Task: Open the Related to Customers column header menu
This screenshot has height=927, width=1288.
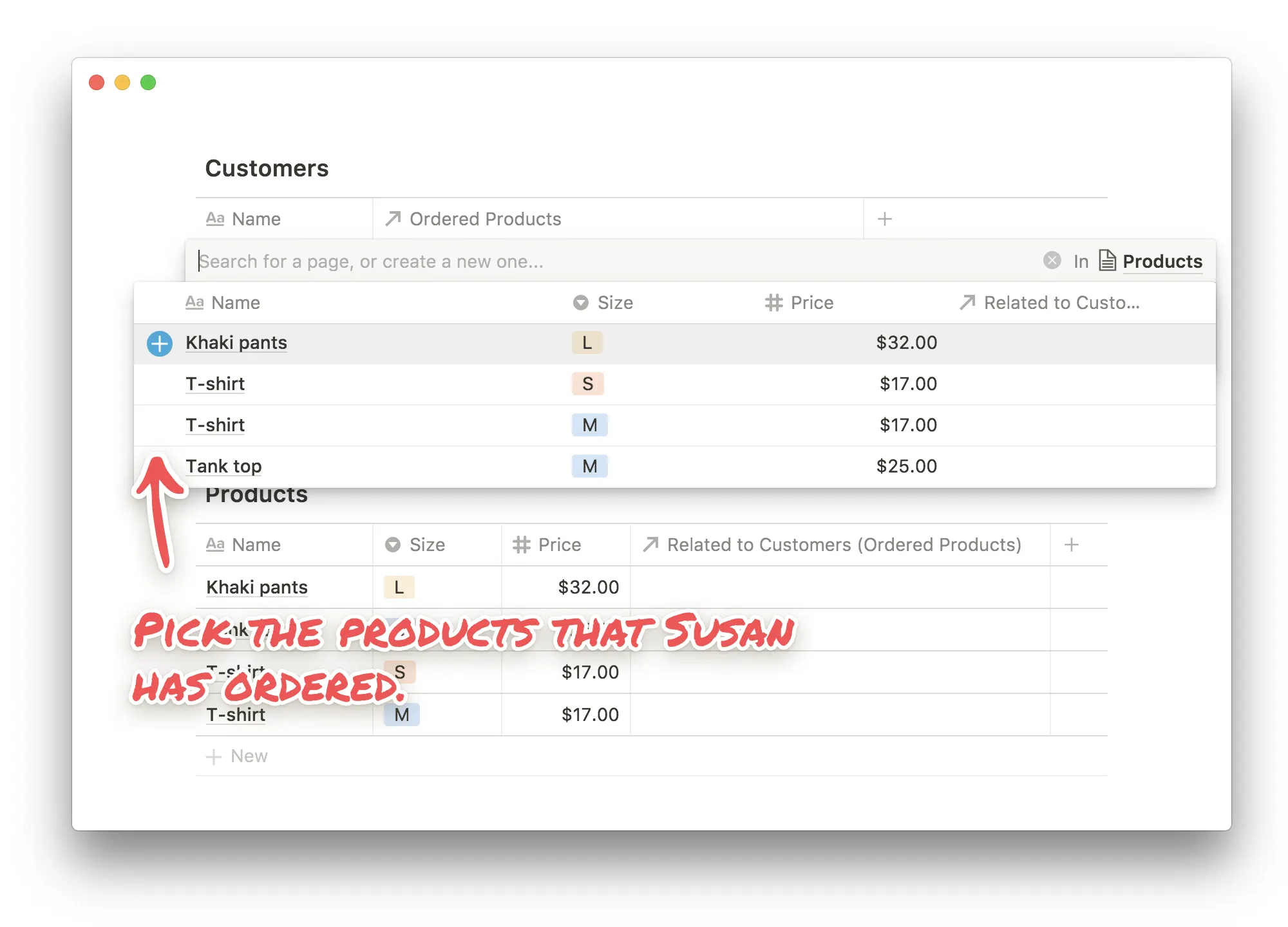Action: click(x=844, y=545)
